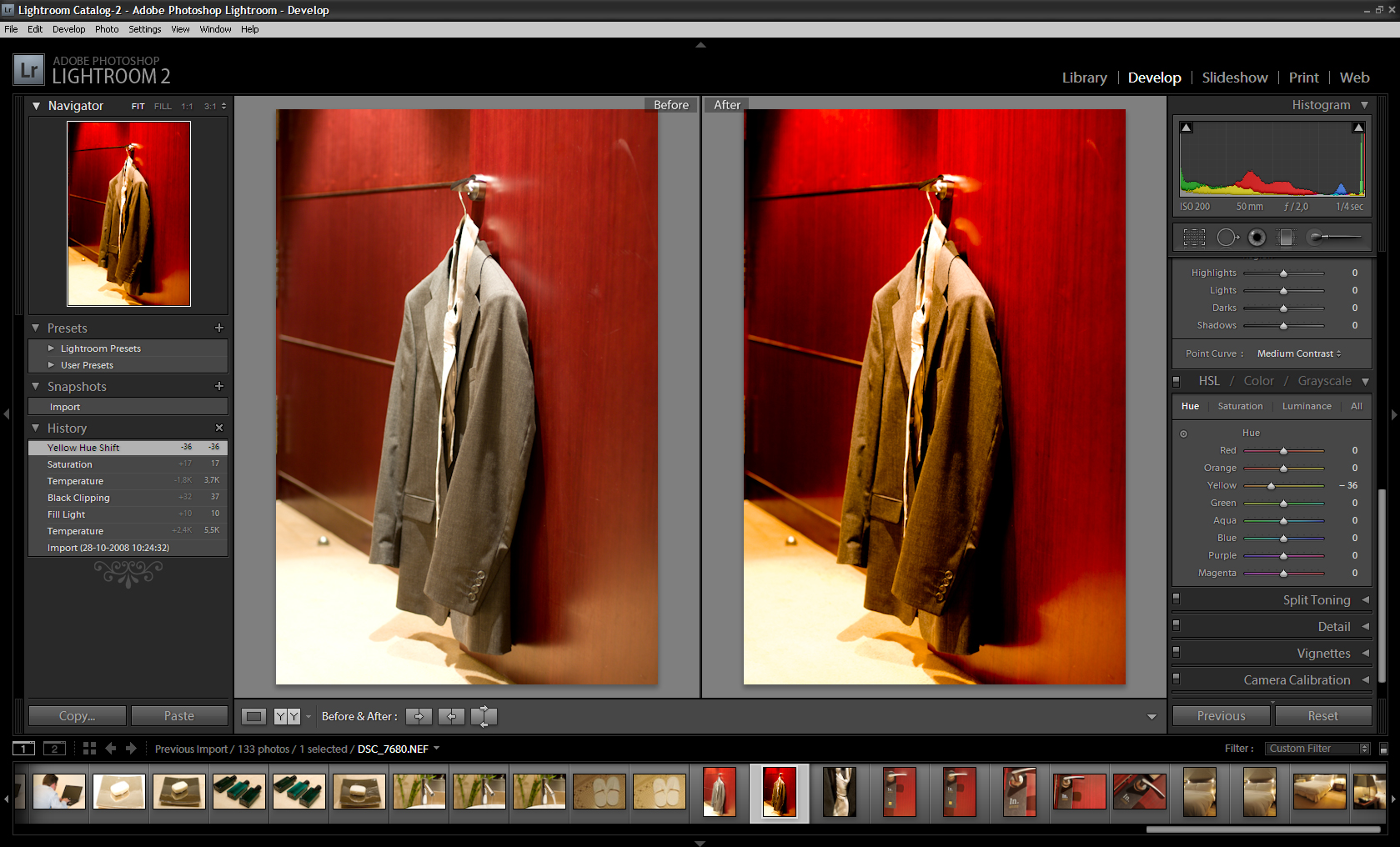The width and height of the screenshot is (1400, 847).
Task: Toggle the HSL panel on/off switch
Action: tap(1177, 381)
